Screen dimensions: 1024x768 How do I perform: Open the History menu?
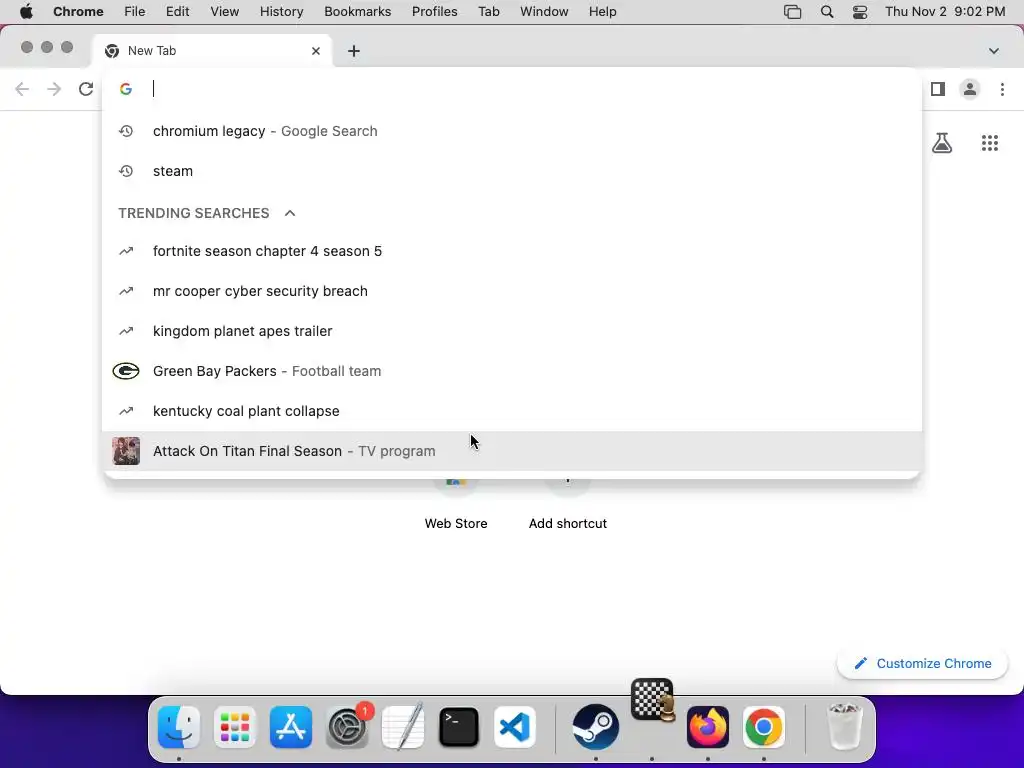coord(281,12)
